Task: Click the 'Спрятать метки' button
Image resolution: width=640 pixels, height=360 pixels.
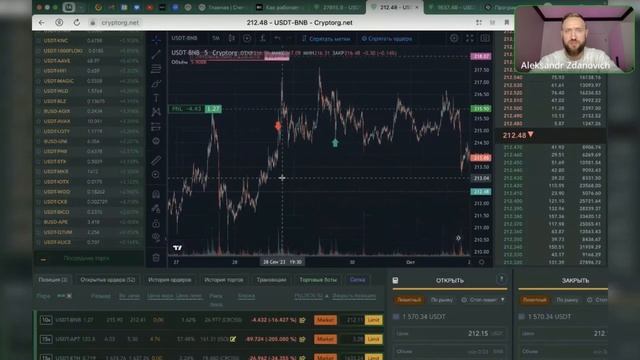Action: [326, 39]
